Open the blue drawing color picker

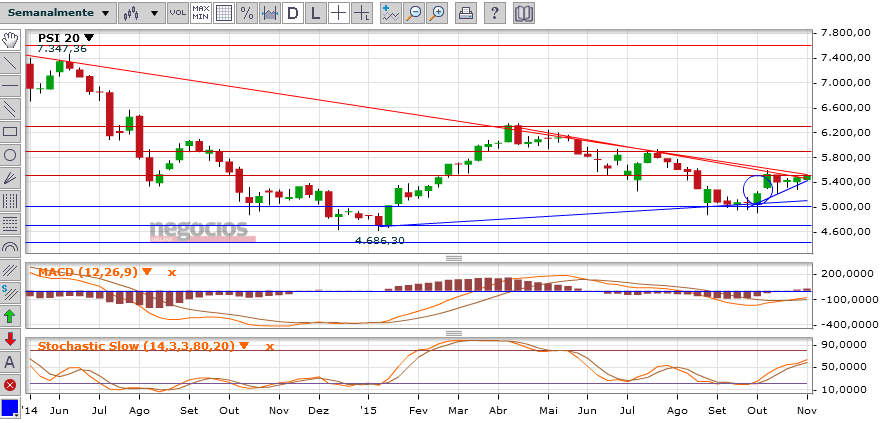pyautogui.click(x=10, y=408)
